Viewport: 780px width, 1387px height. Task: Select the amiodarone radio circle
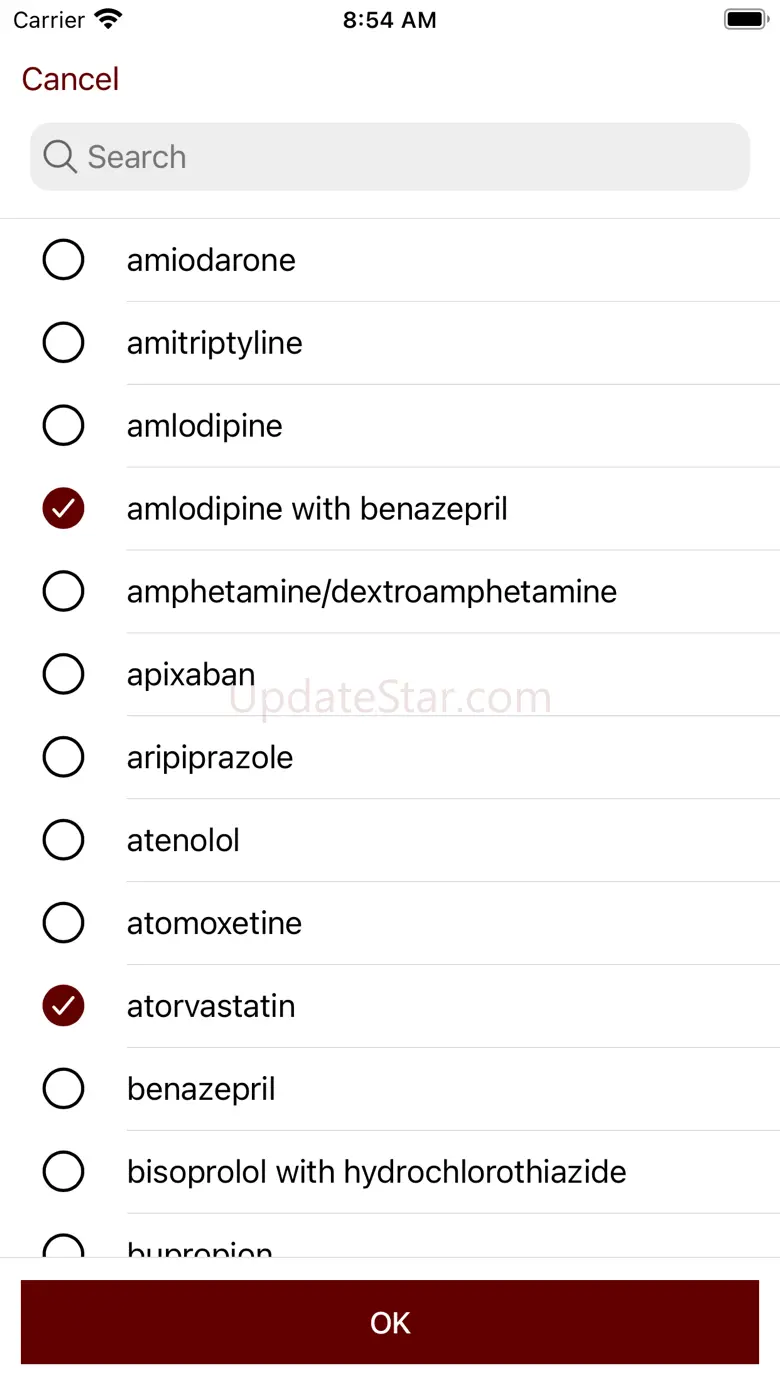coord(63,260)
